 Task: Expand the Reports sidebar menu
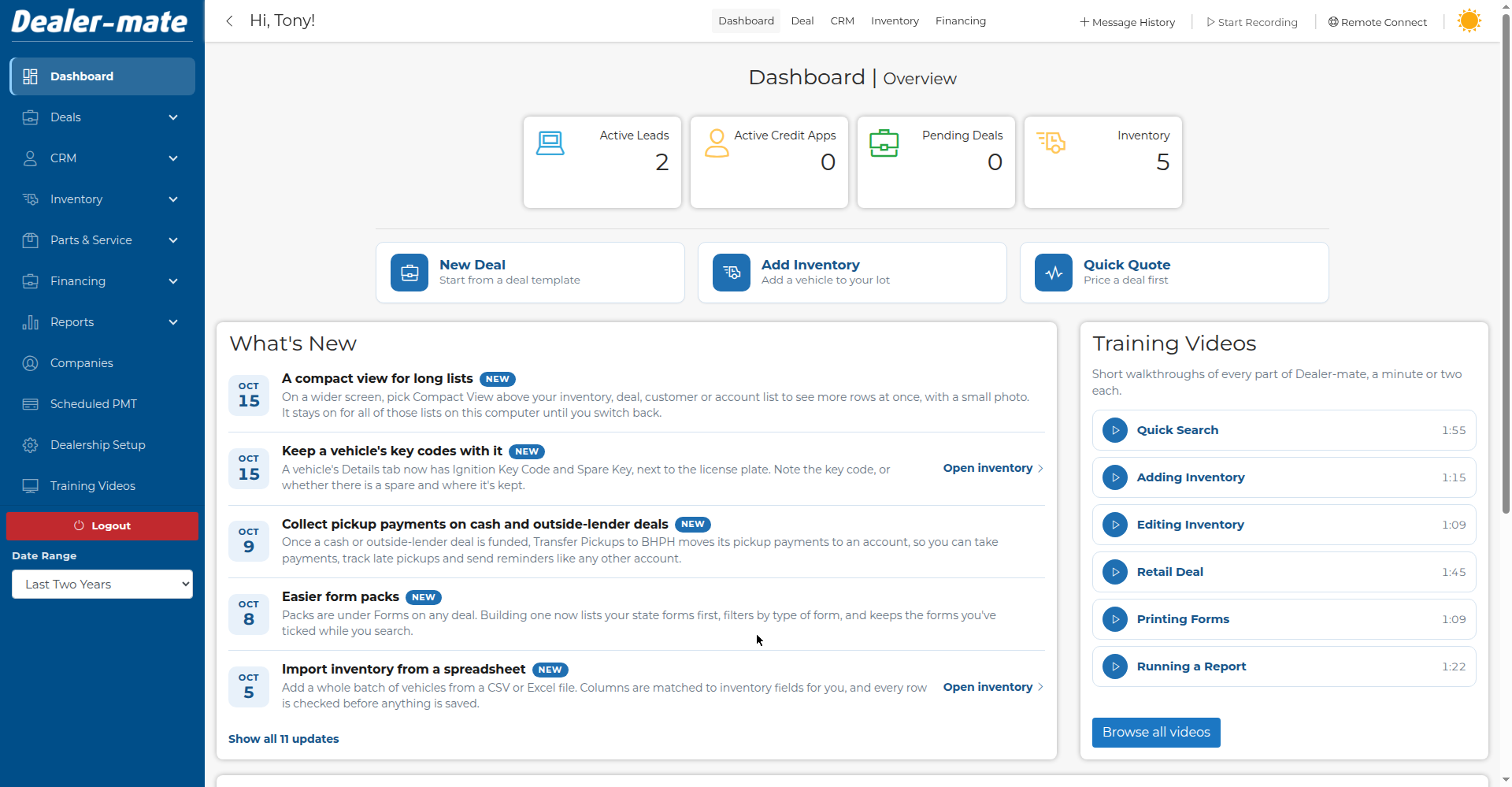(x=102, y=322)
